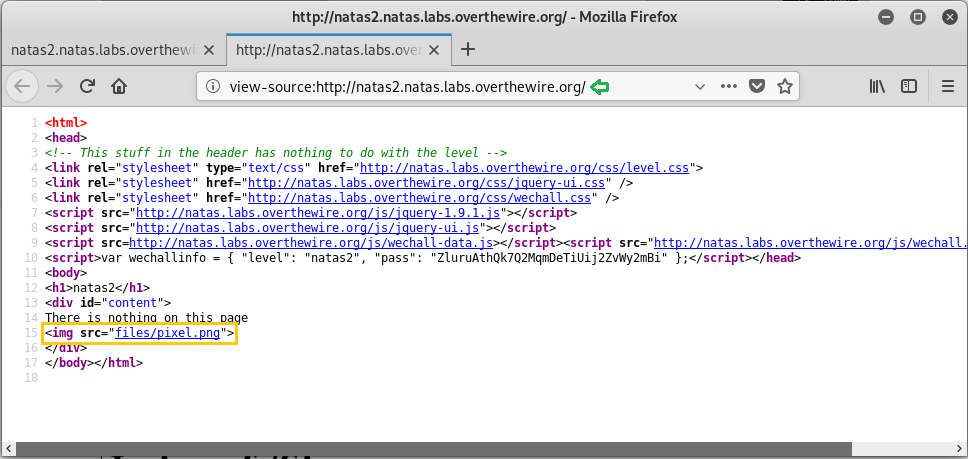Viewport: 968px width, 459px height.
Task: Close the active view-source tab
Action: pyautogui.click(x=434, y=50)
